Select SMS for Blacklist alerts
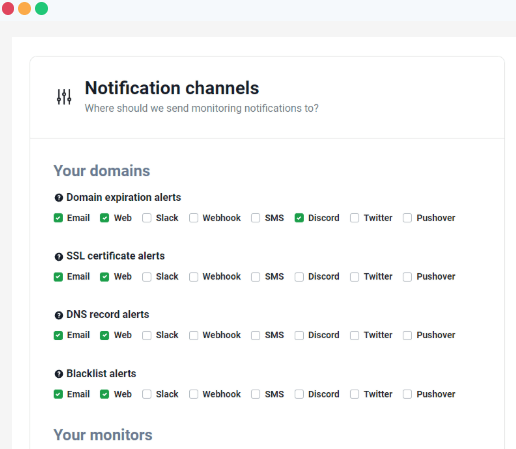Viewport: 516px width, 449px height. coord(256,394)
